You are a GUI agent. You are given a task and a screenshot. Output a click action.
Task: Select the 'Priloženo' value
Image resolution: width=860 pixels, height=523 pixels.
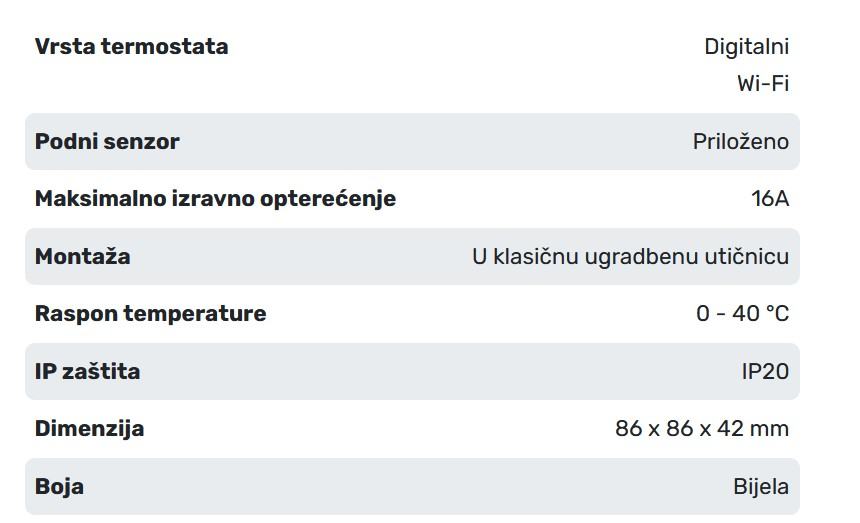(740, 142)
